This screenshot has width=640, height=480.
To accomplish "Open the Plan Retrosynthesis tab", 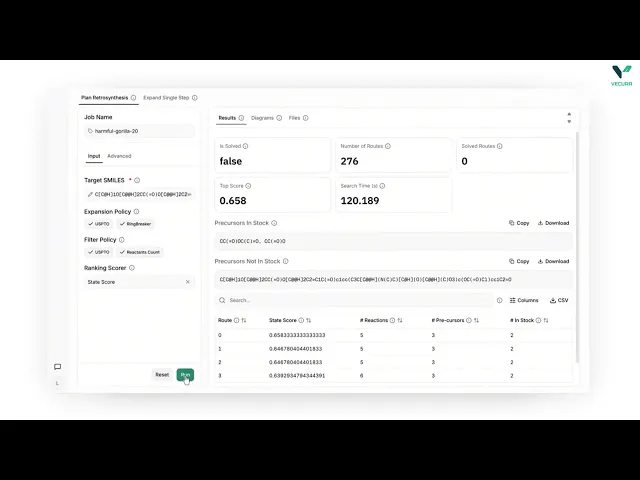I will 104,98.
